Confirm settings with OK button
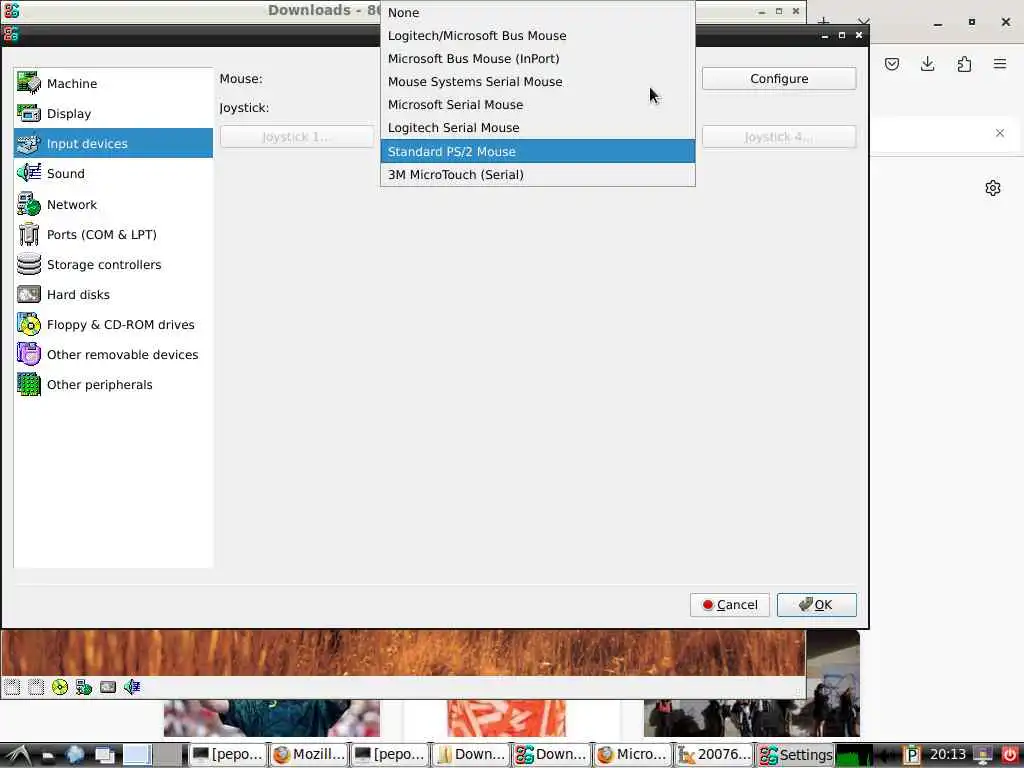The height and width of the screenshot is (768, 1024). click(x=816, y=605)
